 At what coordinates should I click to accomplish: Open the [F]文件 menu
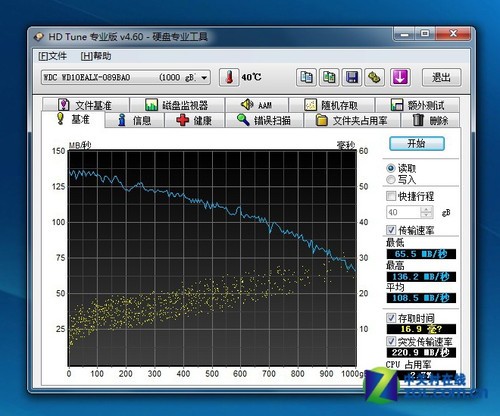(x=52, y=56)
